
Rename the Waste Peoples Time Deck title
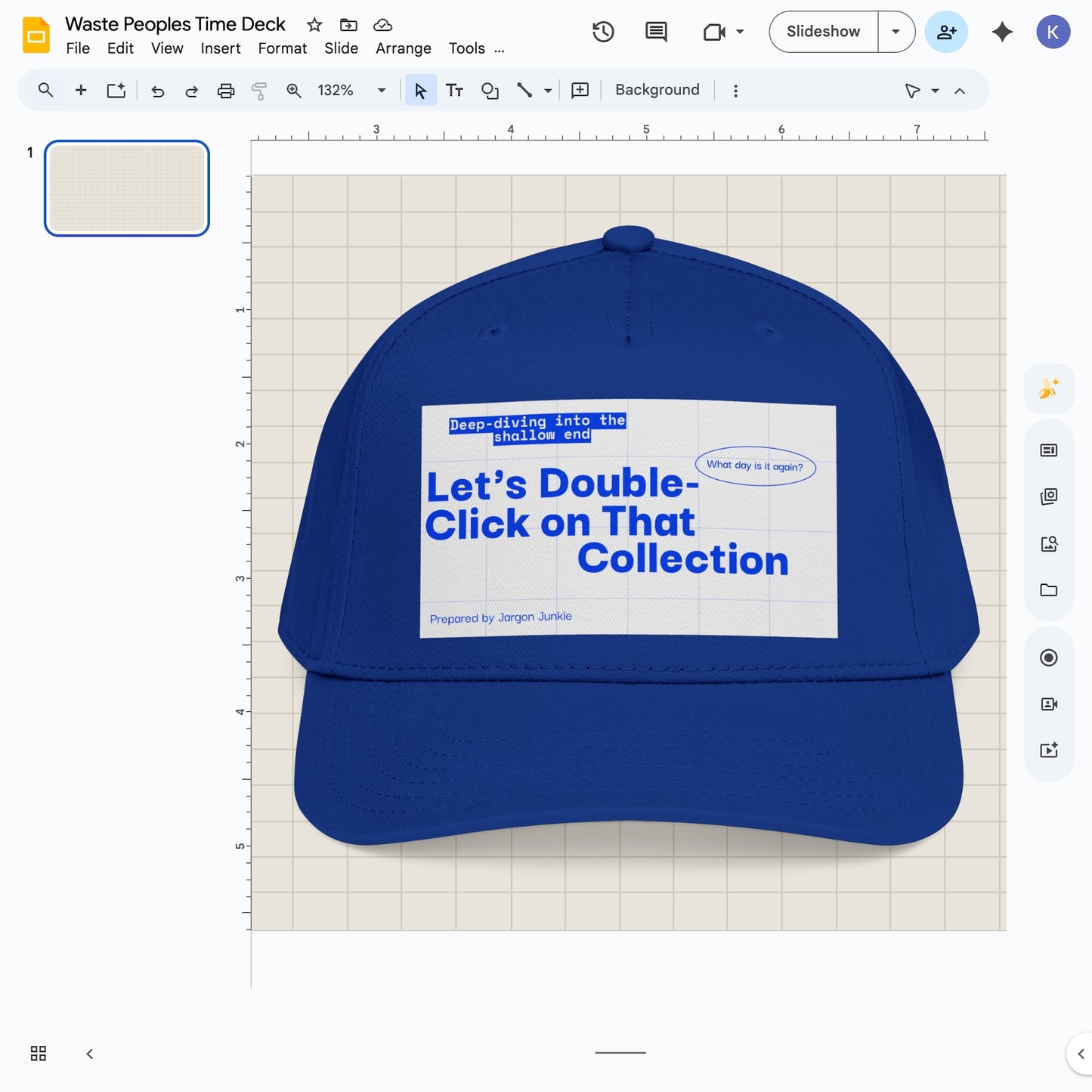click(x=175, y=24)
